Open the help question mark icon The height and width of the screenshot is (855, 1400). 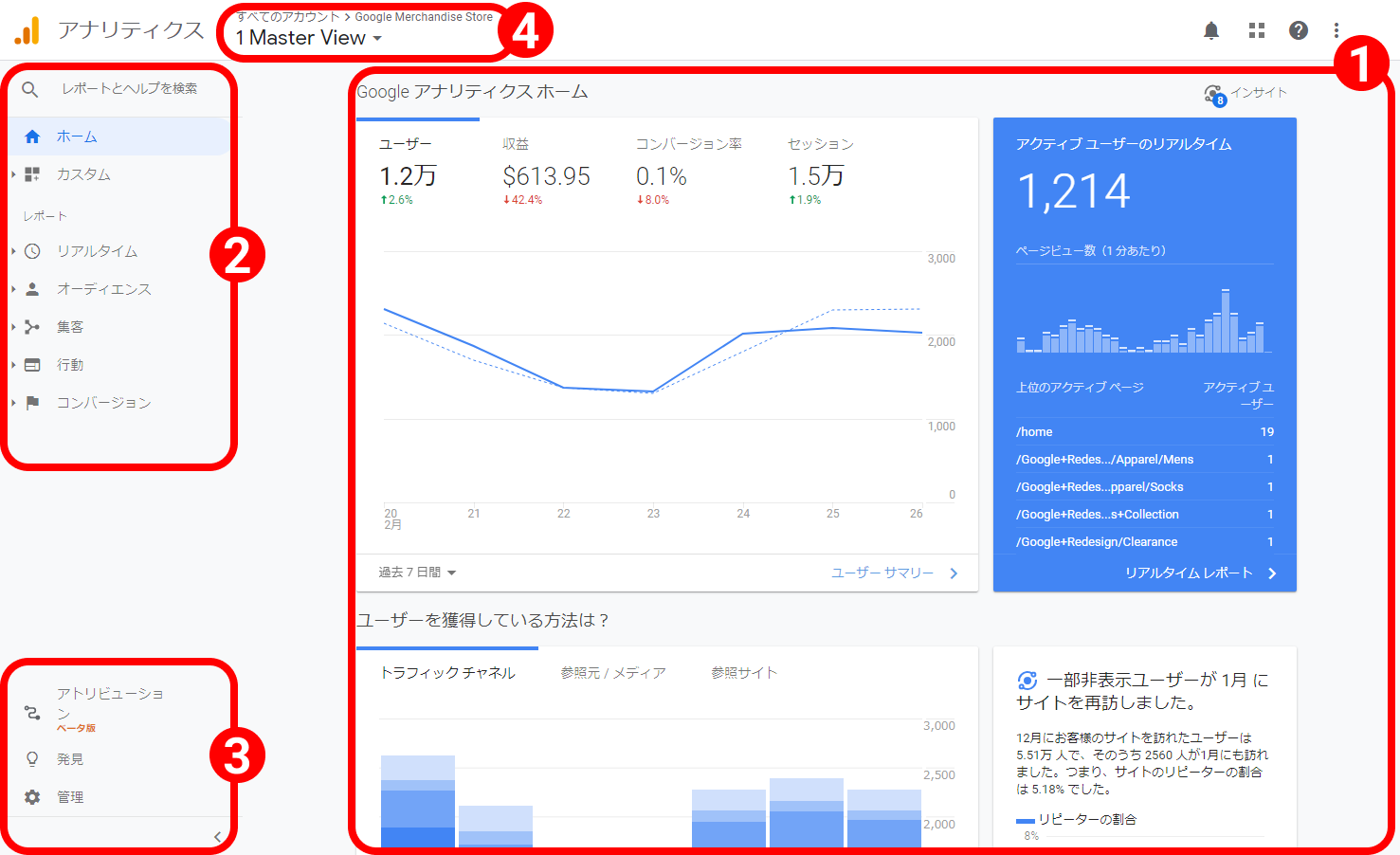point(1299,30)
